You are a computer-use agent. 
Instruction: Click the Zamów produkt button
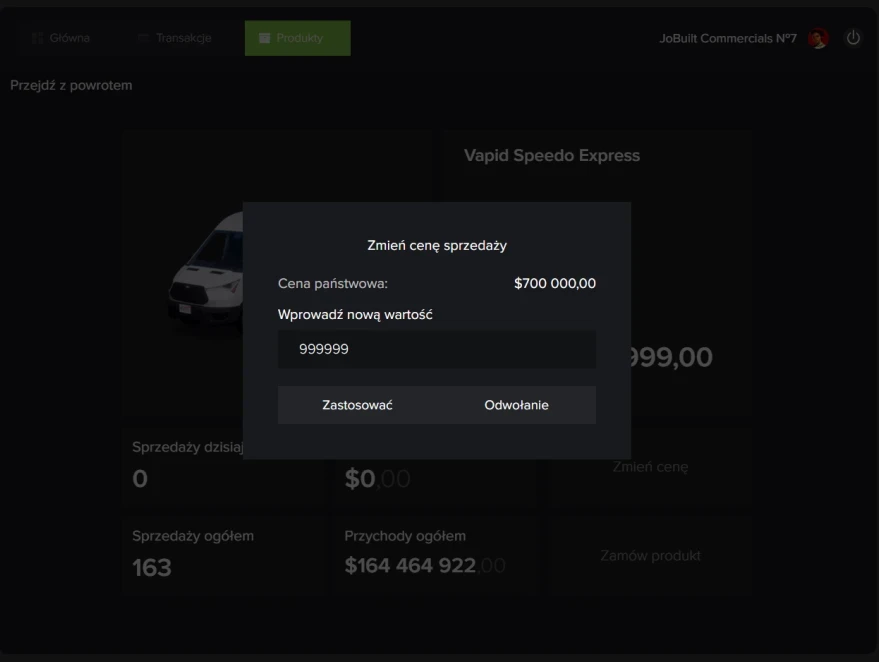(x=650, y=555)
